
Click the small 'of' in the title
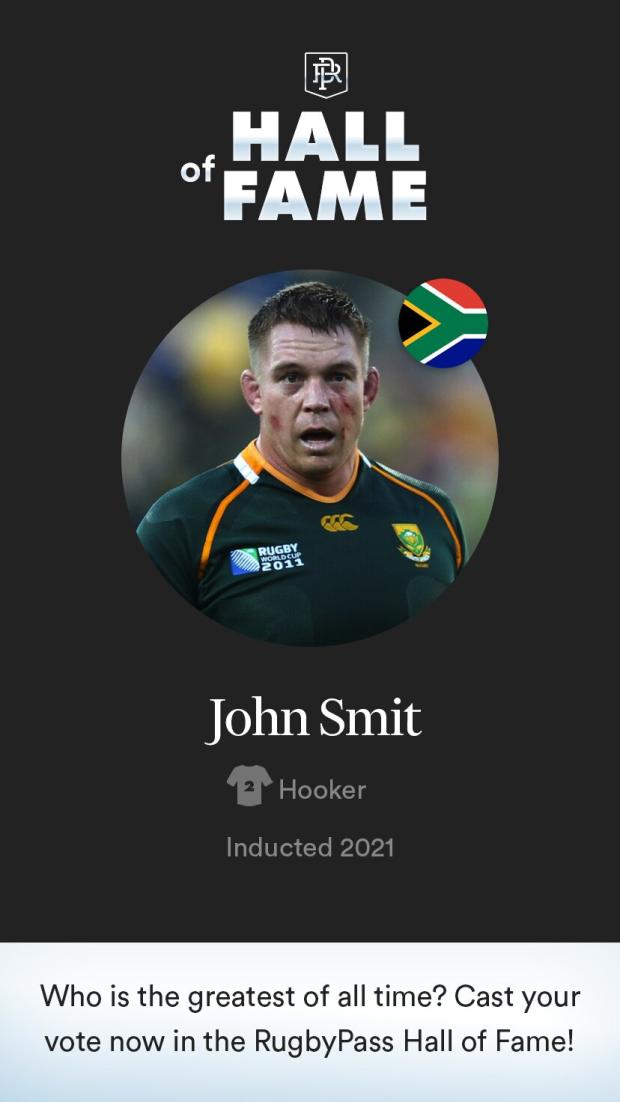point(198,171)
